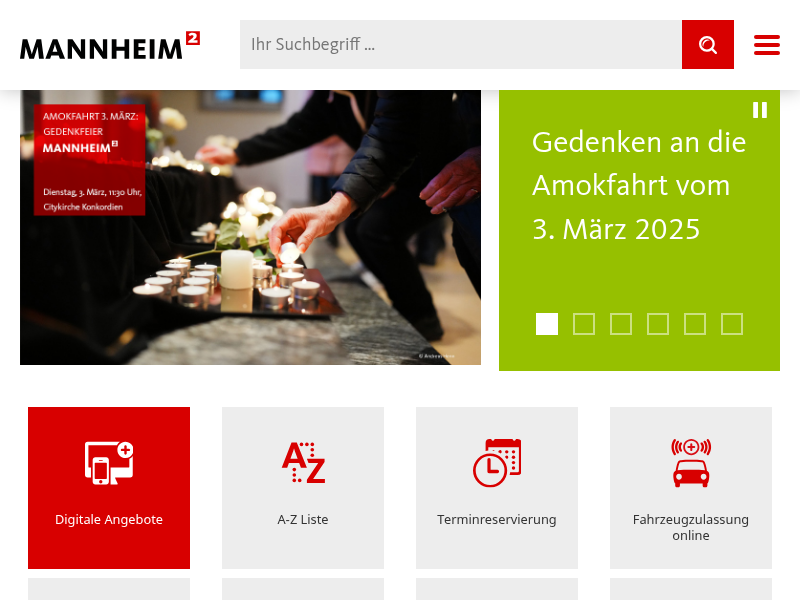The height and width of the screenshot is (600, 800).
Task: Click the Terminreservierung clock calendar icon
Action: pyautogui.click(x=497, y=463)
